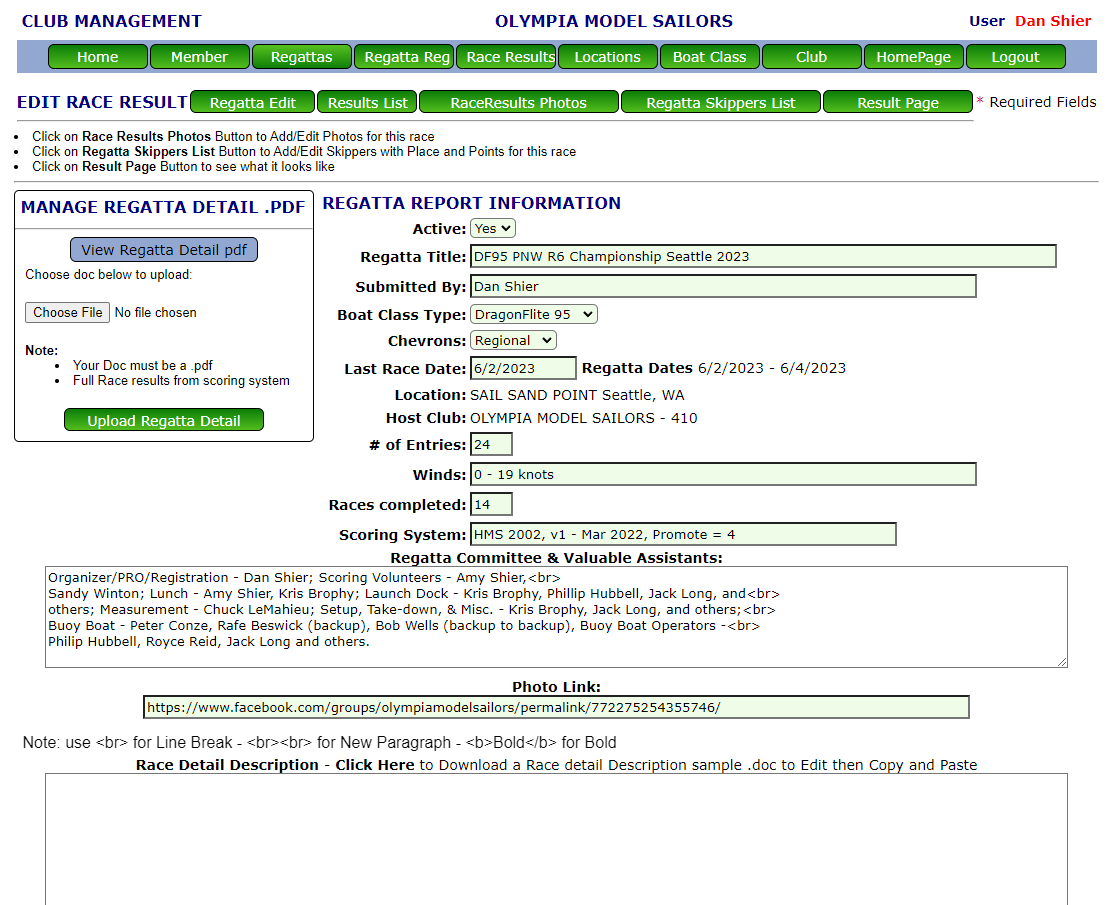Click Choose File to pick a pdf
Screen dimensions: 1113x905
67,312
